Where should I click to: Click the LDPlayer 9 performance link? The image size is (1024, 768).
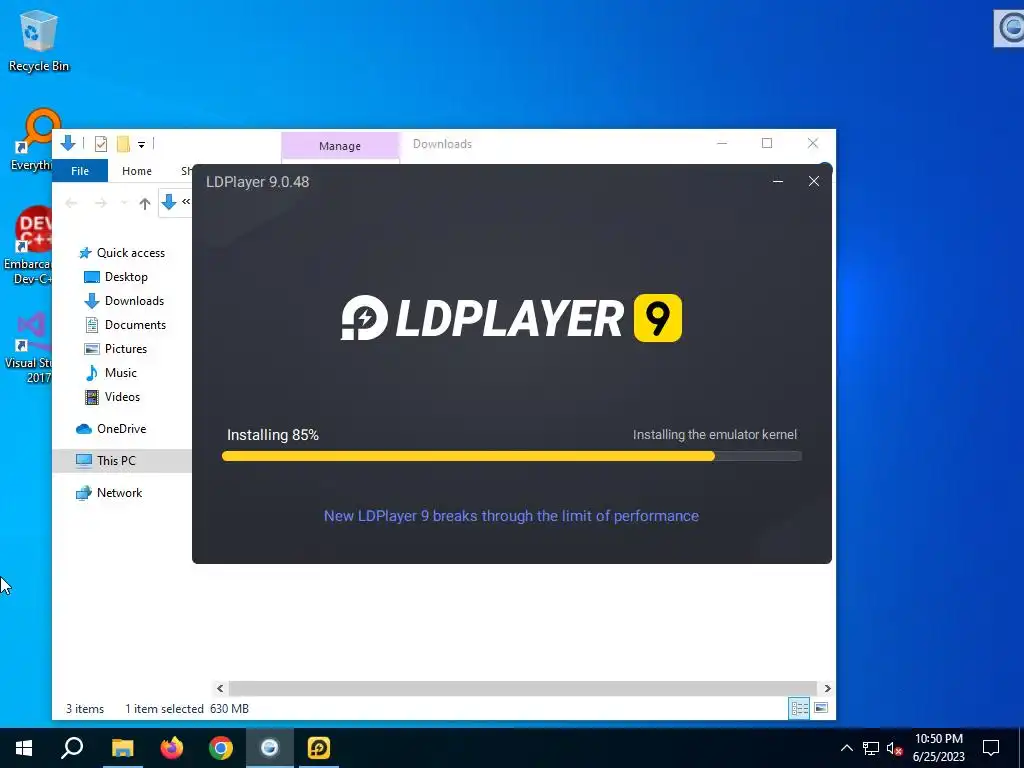511,516
